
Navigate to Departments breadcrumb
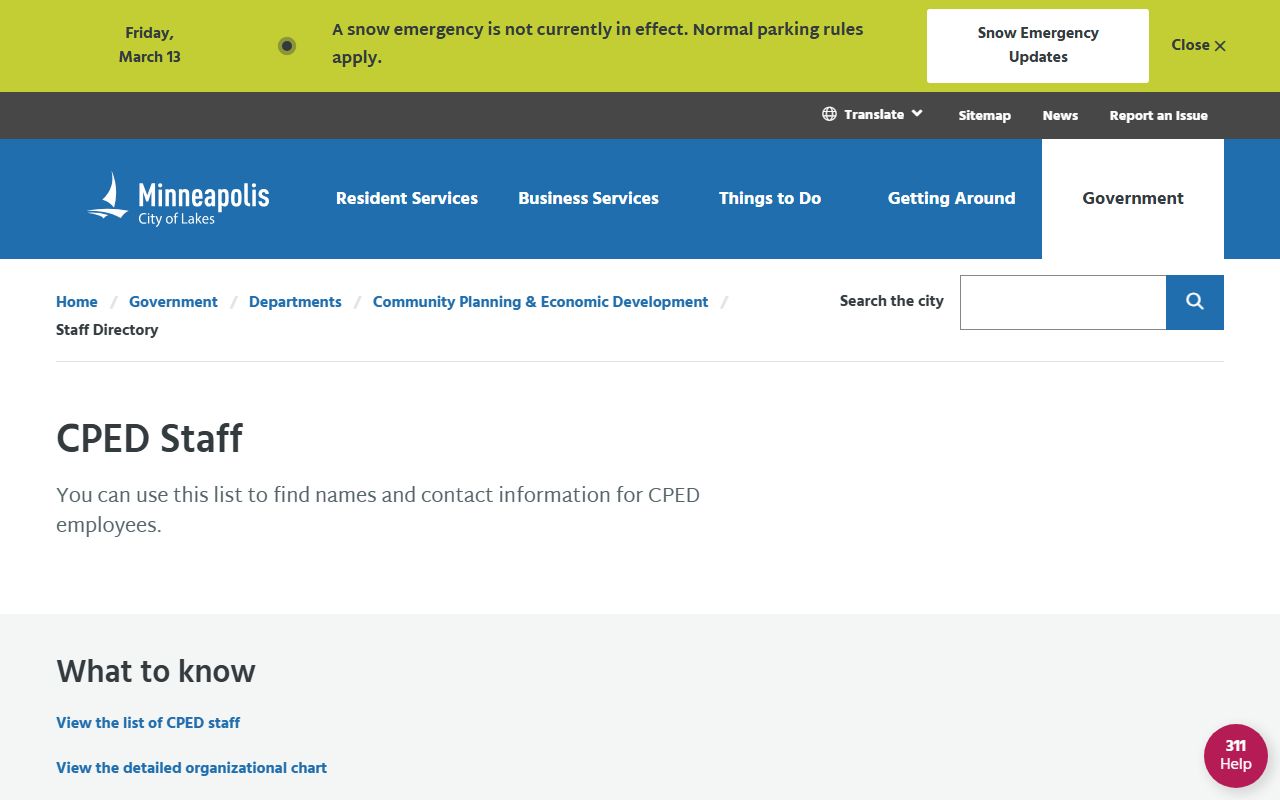point(295,302)
